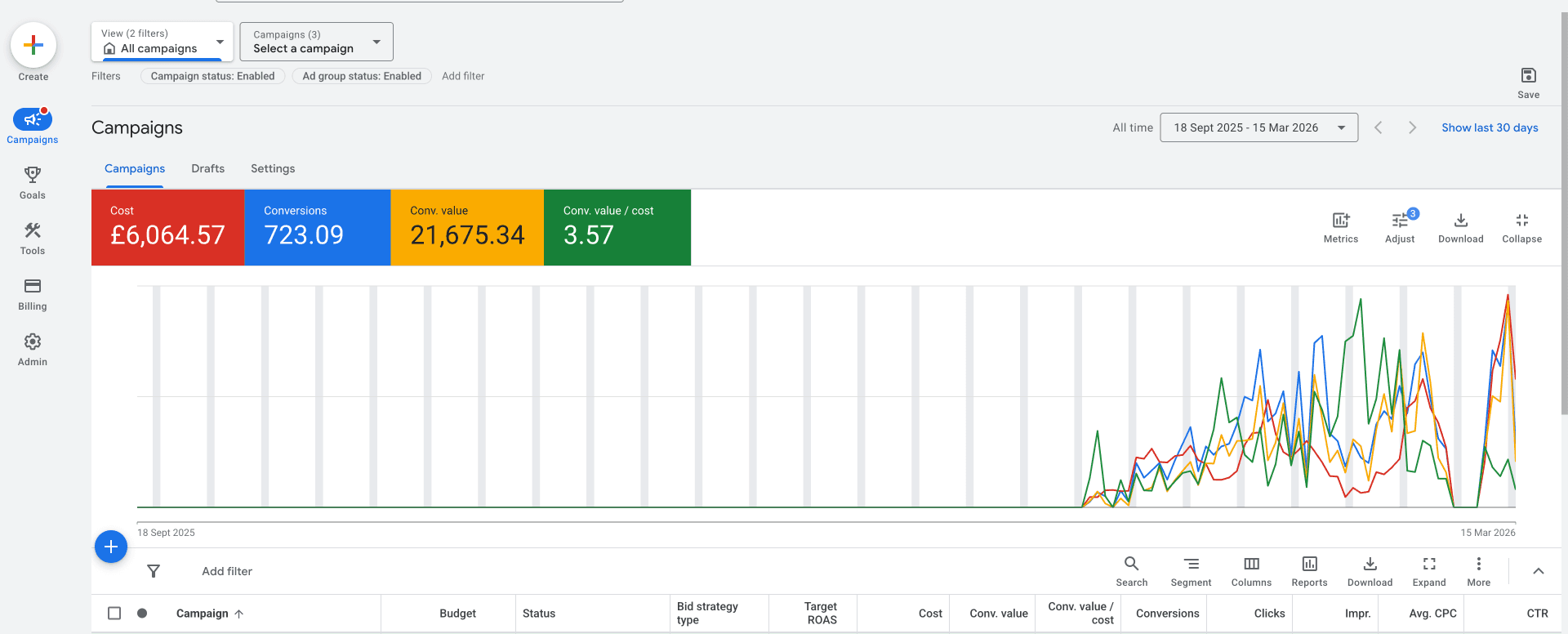Expand table to full screen

click(x=1429, y=571)
